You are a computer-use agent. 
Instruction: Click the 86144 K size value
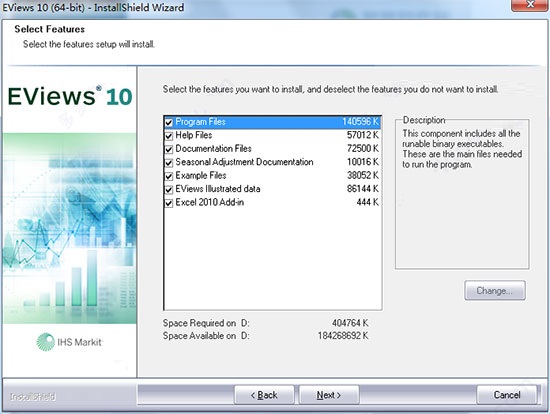363,189
